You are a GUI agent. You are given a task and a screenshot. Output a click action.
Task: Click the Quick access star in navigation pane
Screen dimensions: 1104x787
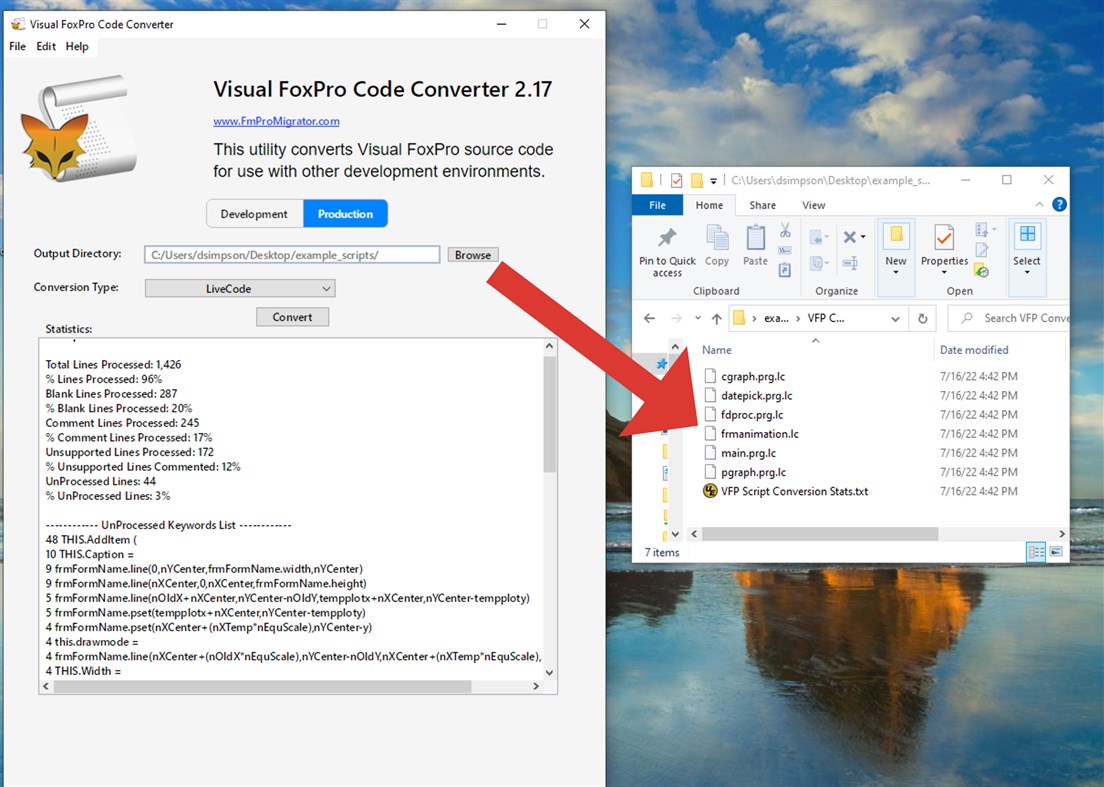tap(662, 364)
